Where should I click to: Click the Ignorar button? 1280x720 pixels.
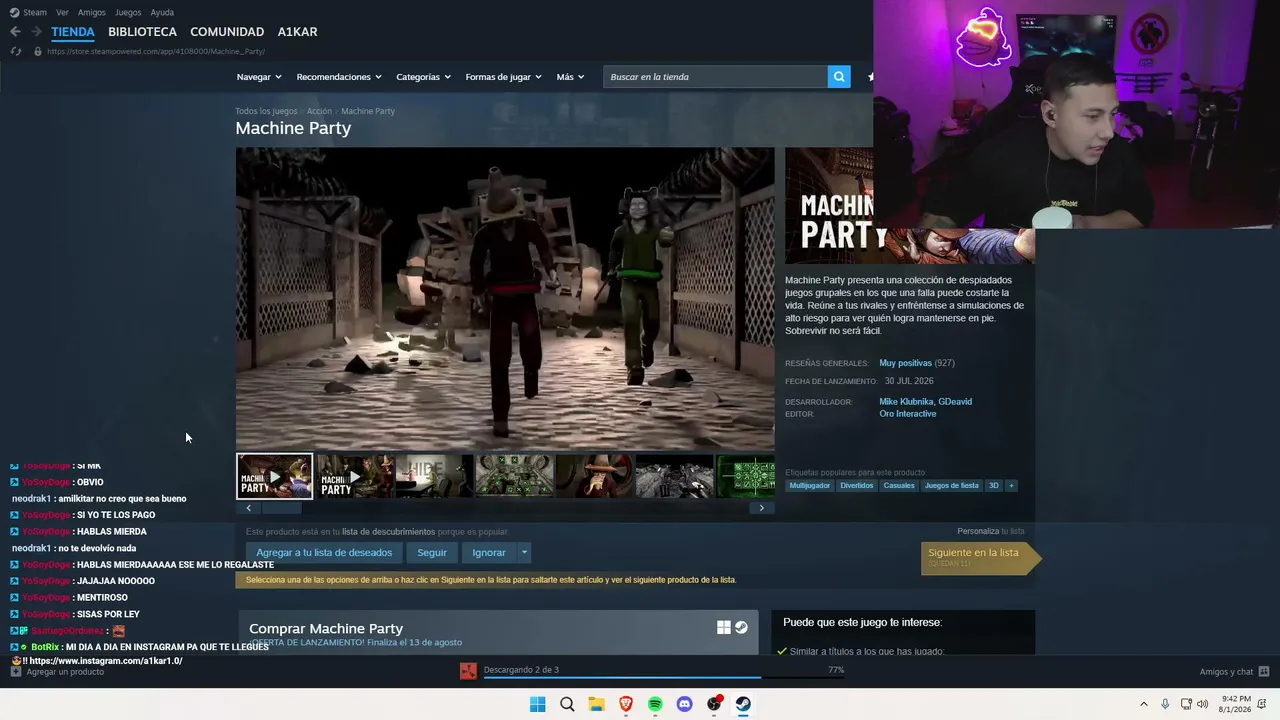pos(489,552)
